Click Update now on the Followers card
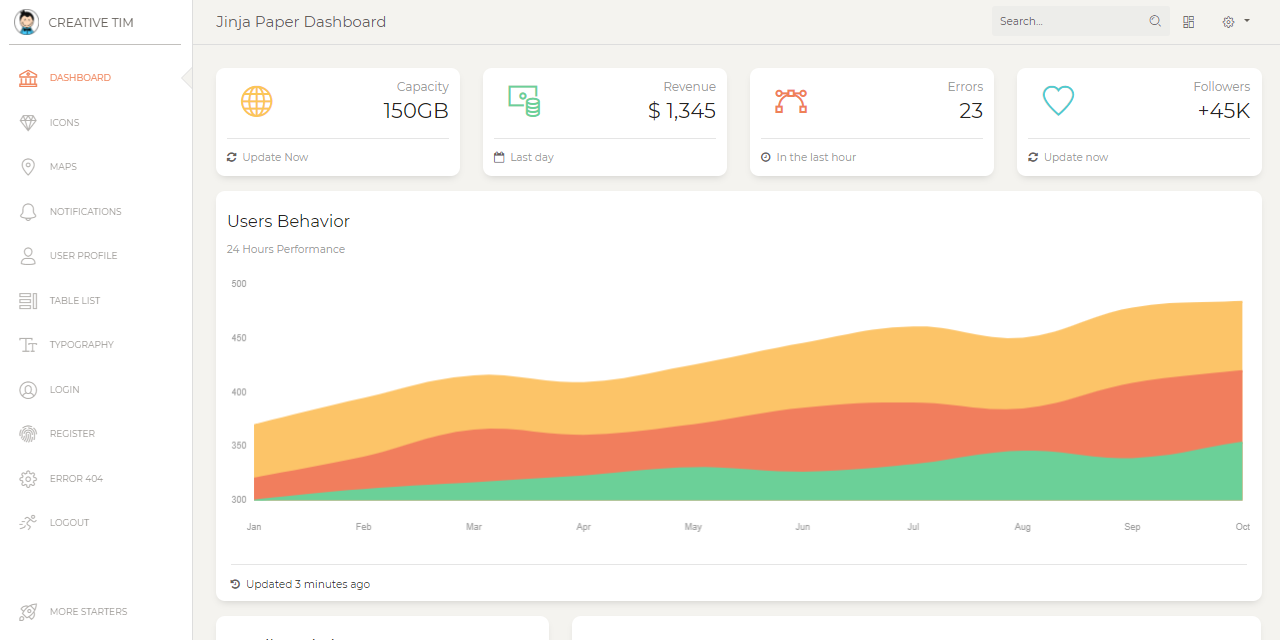This screenshot has width=1280, height=640. point(1069,157)
